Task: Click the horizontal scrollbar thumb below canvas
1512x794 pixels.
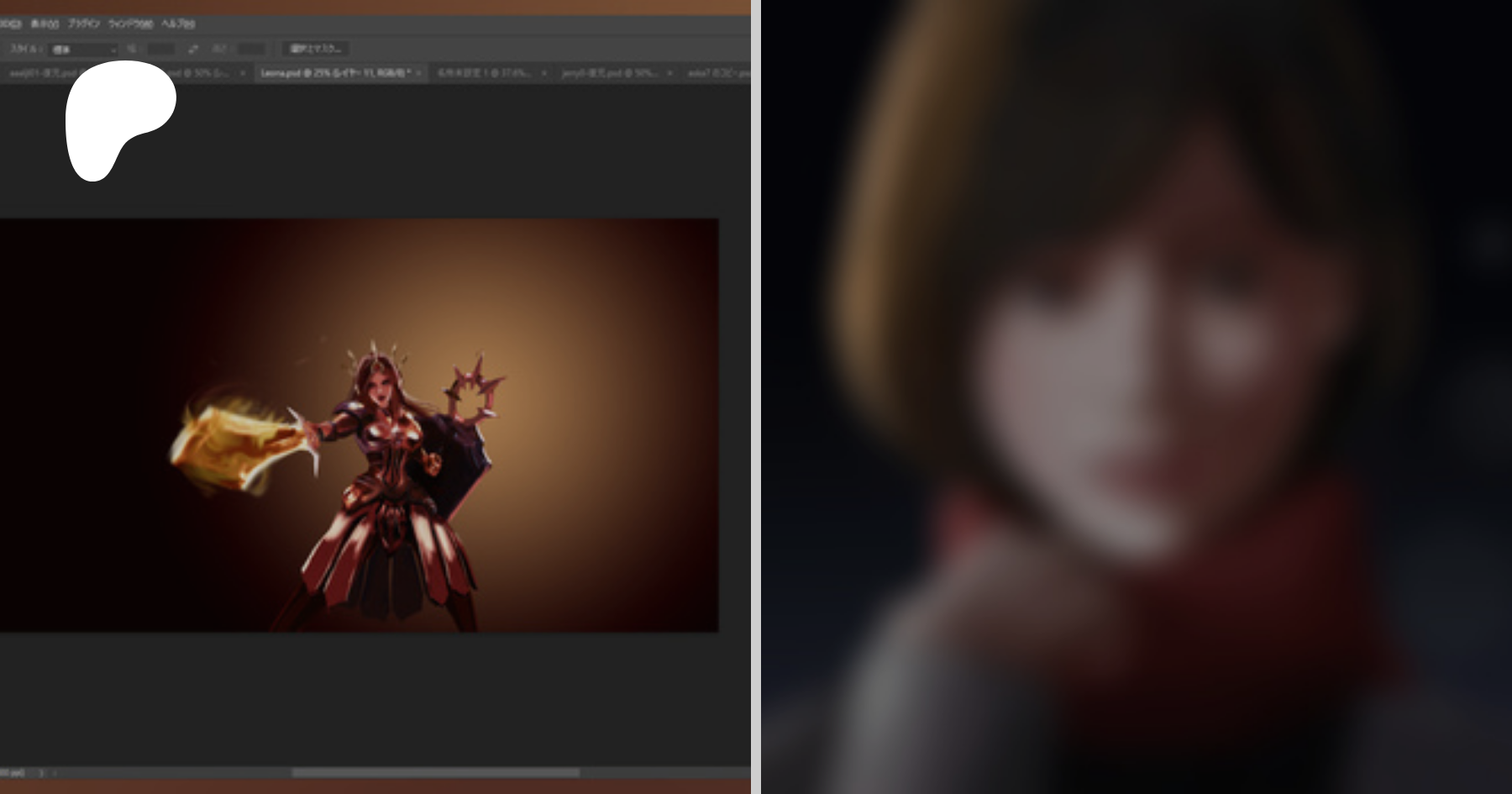Action: (x=435, y=772)
